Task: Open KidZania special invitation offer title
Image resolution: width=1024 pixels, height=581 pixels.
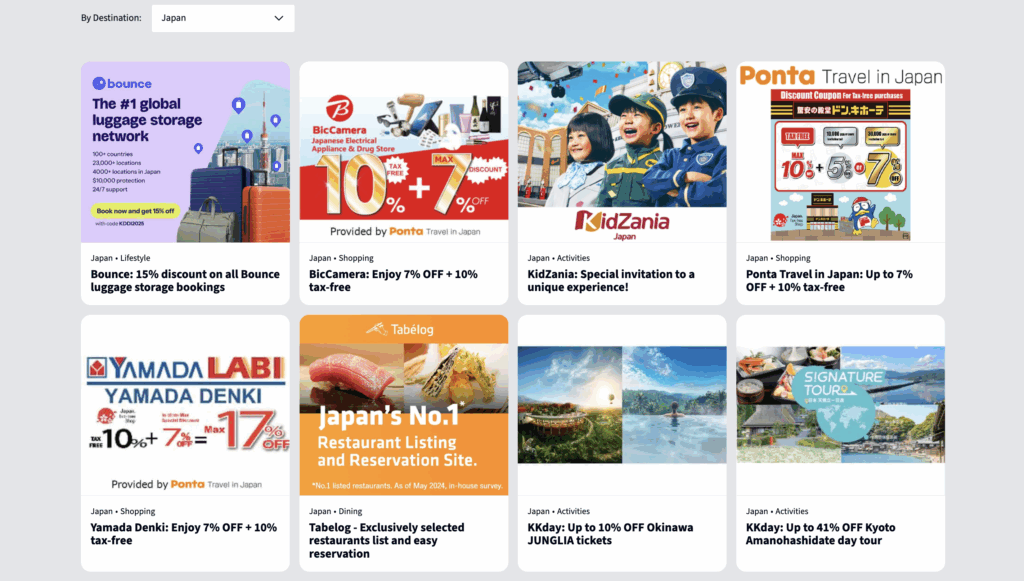Action: click(611, 281)
